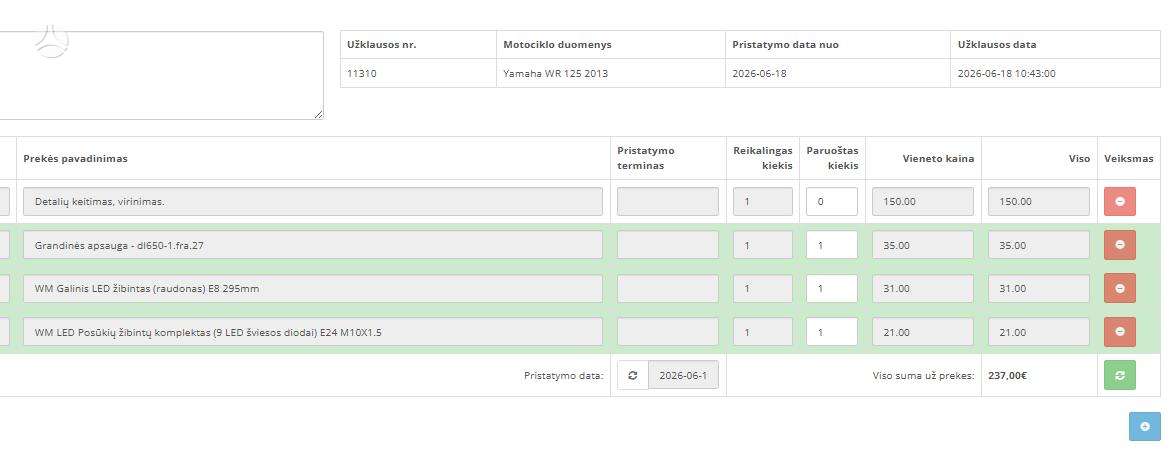The image size is (1171, 452).
Task: Click the Vieneto kaina 35.00 field
Action: [923, 245]
